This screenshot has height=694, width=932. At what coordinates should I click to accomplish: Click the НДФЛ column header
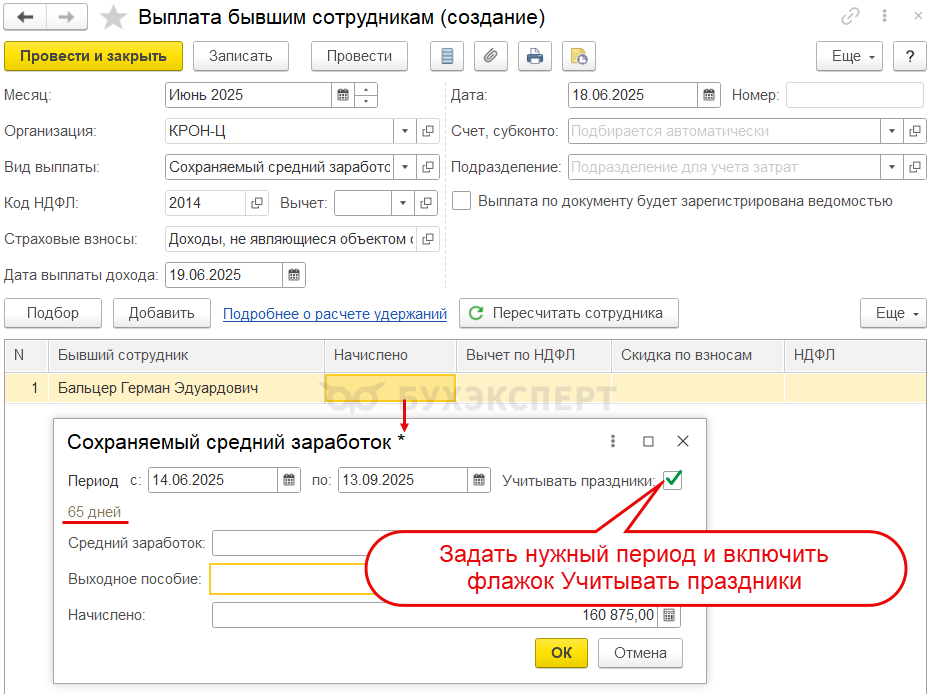(855, 355)
